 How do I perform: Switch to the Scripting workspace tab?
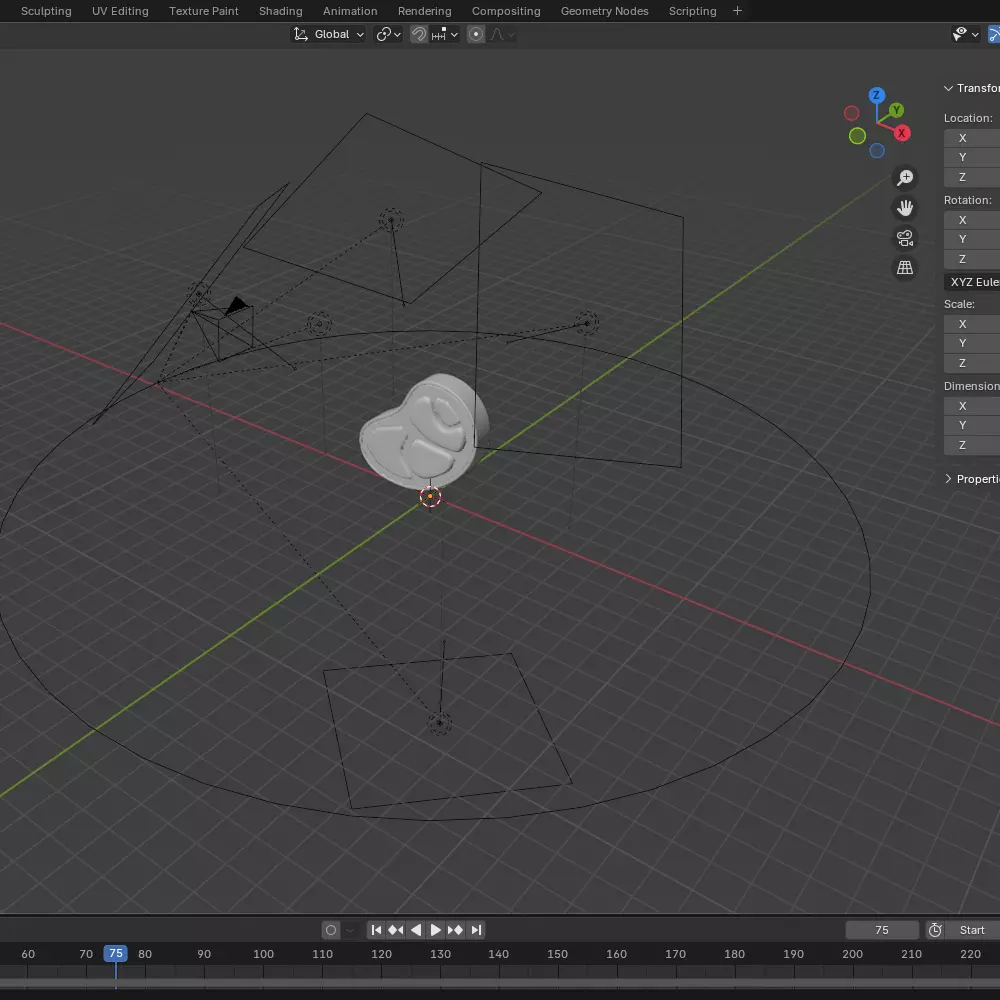point(693,11)
